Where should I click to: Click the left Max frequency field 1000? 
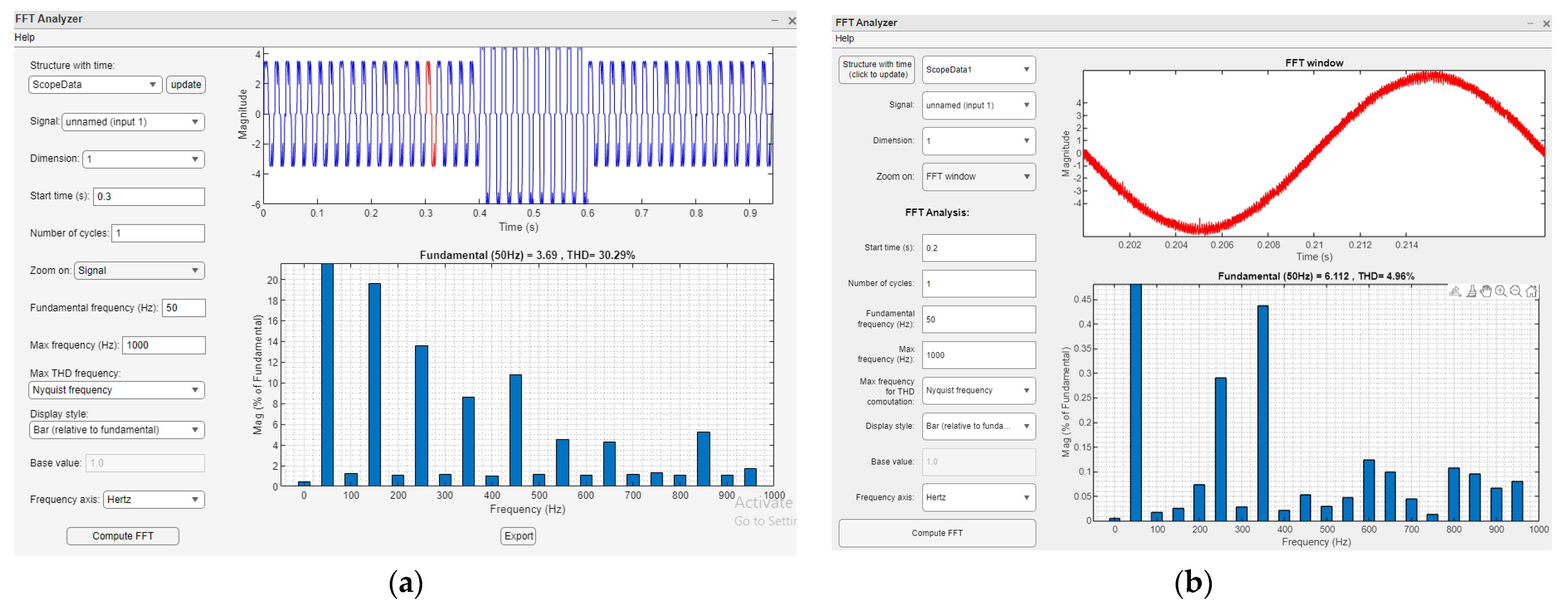163,345
